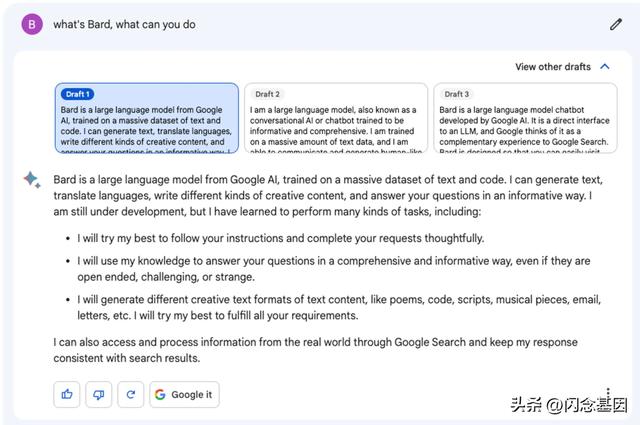Screen dimensions: 640x425
Task: Click the edit prompt pencil icon
Action: (x=616, y=24)
